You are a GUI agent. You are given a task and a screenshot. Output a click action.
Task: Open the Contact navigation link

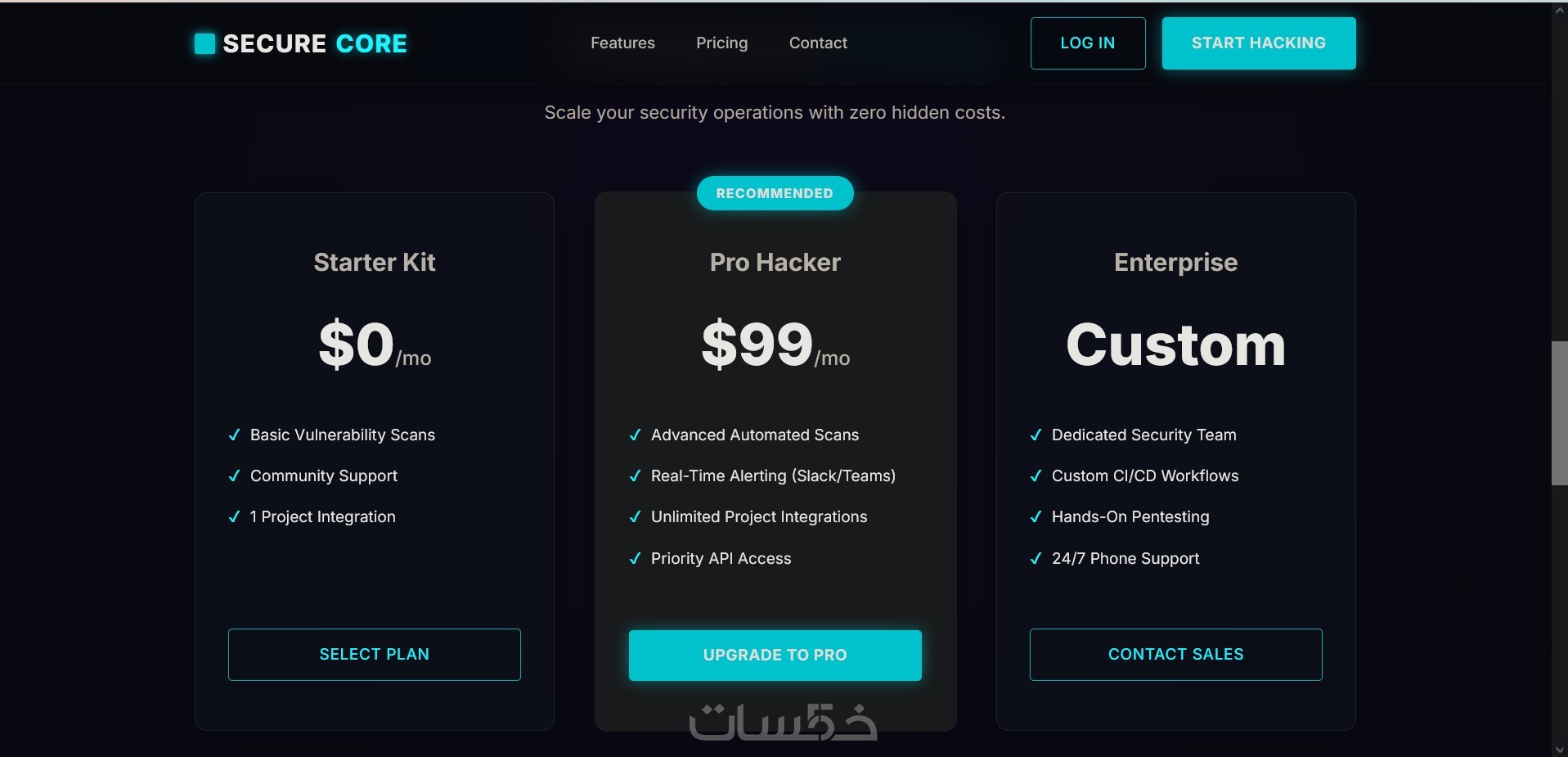(x=818, y=43)
